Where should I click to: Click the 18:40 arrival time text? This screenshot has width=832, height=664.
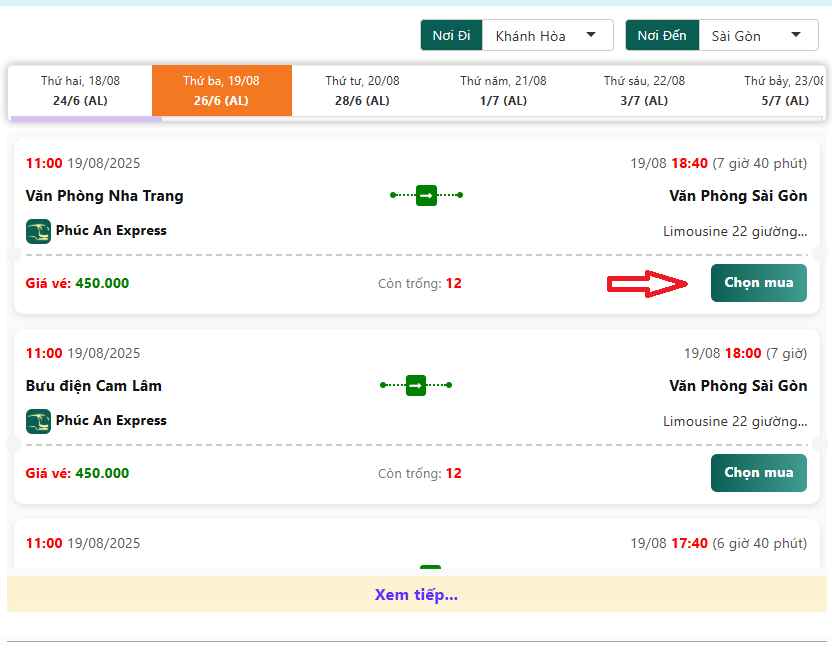click(689, 163)
